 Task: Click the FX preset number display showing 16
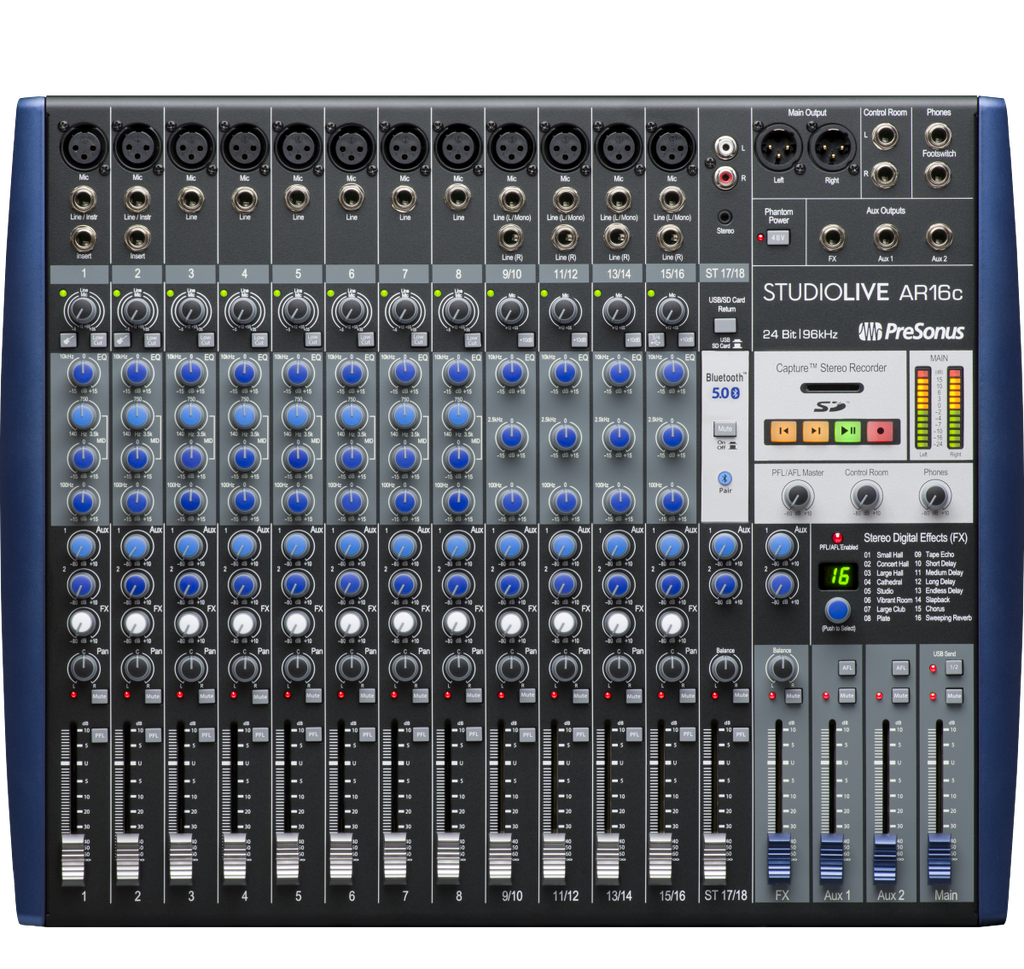tap(838, 577)
